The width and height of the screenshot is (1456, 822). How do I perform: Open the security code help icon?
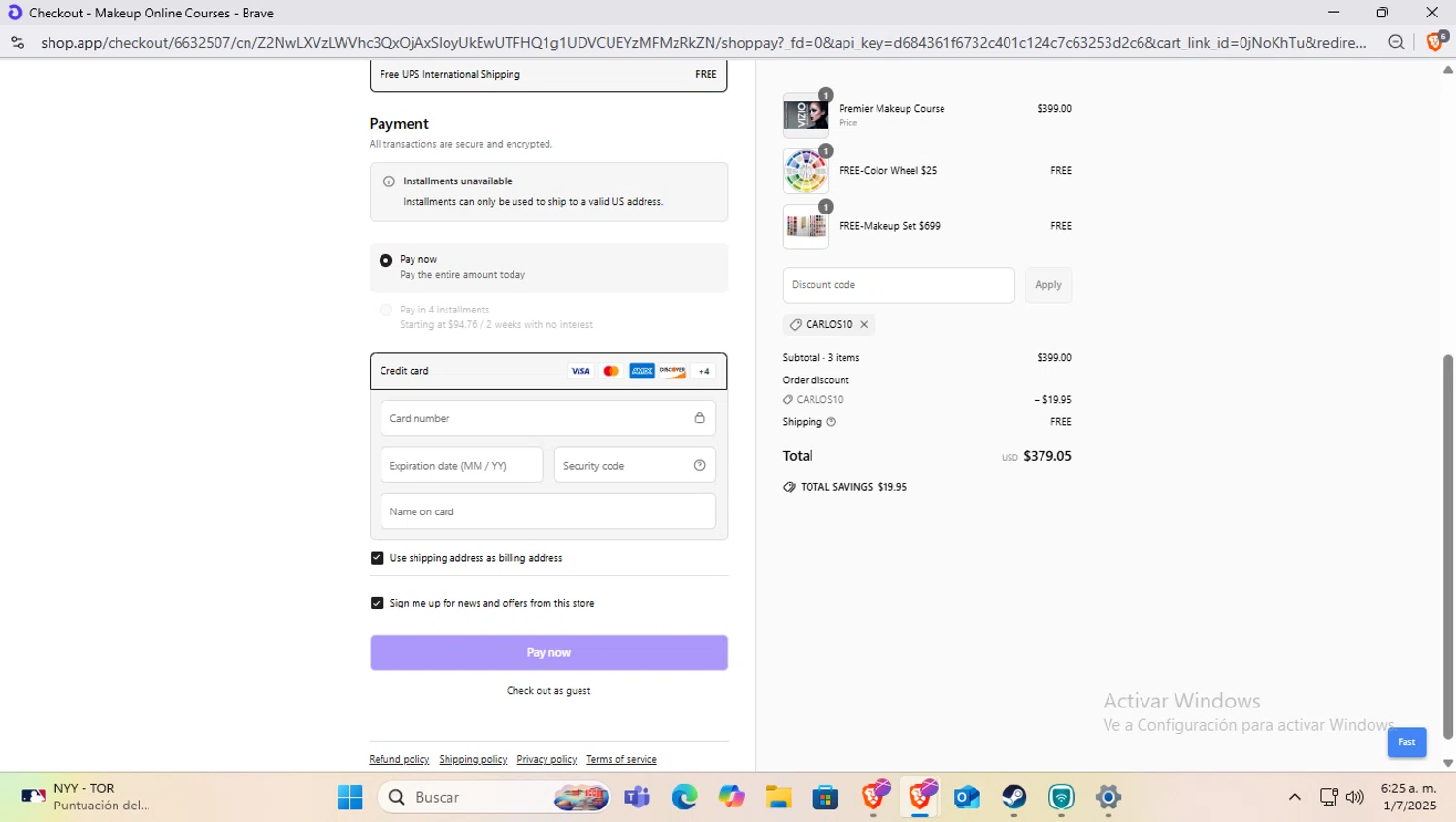[699, 465]
